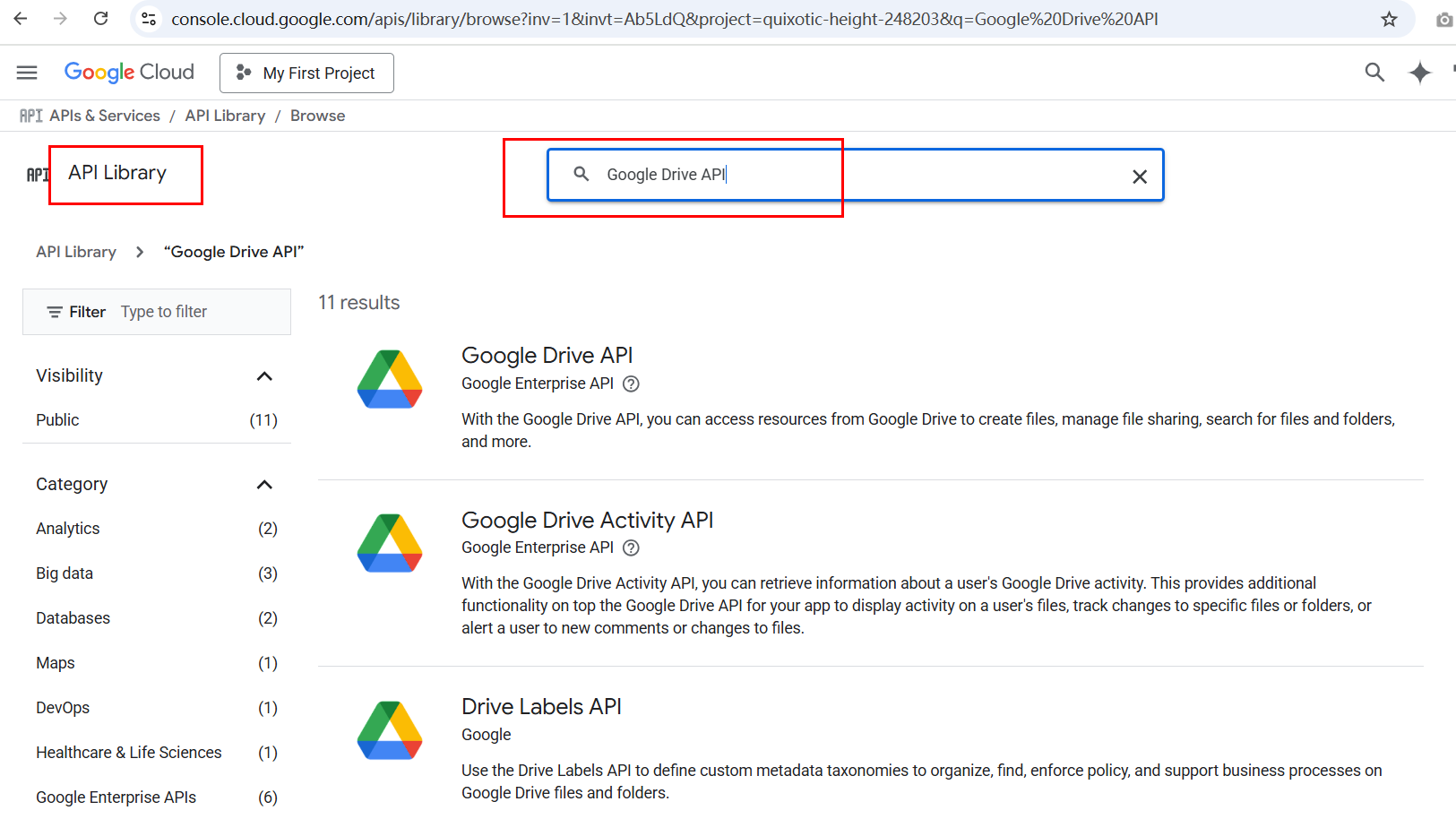The image size is (1456, 819).
Task: Open the API Library breadcrumb in top bar
Action: point(225,116)
